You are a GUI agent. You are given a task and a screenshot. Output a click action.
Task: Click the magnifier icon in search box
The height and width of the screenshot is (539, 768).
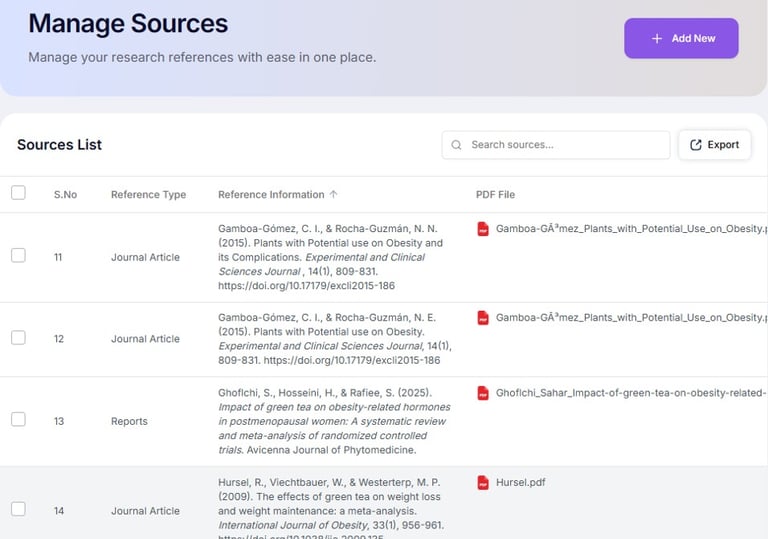coord(457,145)
